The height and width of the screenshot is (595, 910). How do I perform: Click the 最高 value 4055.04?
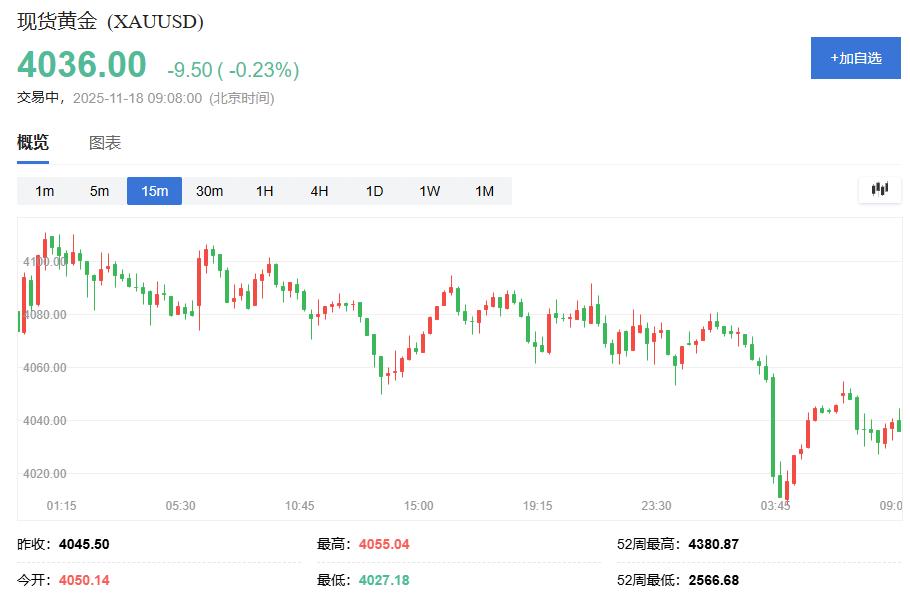pos(384,544)
